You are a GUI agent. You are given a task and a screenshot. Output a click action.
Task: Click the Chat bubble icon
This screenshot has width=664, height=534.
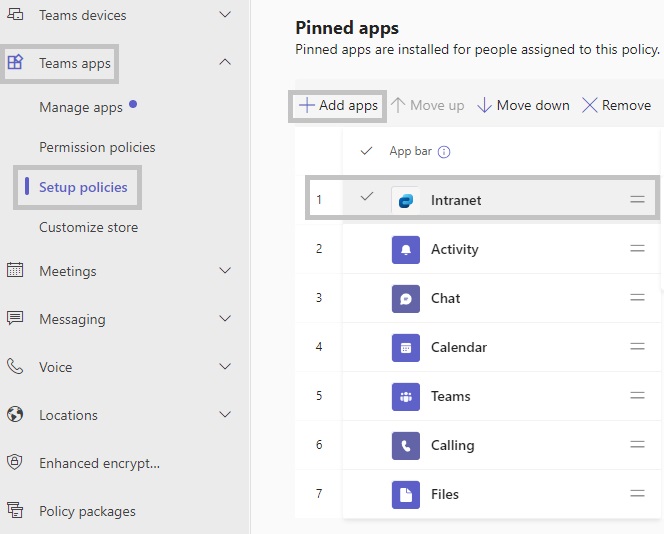pos(405,298)
